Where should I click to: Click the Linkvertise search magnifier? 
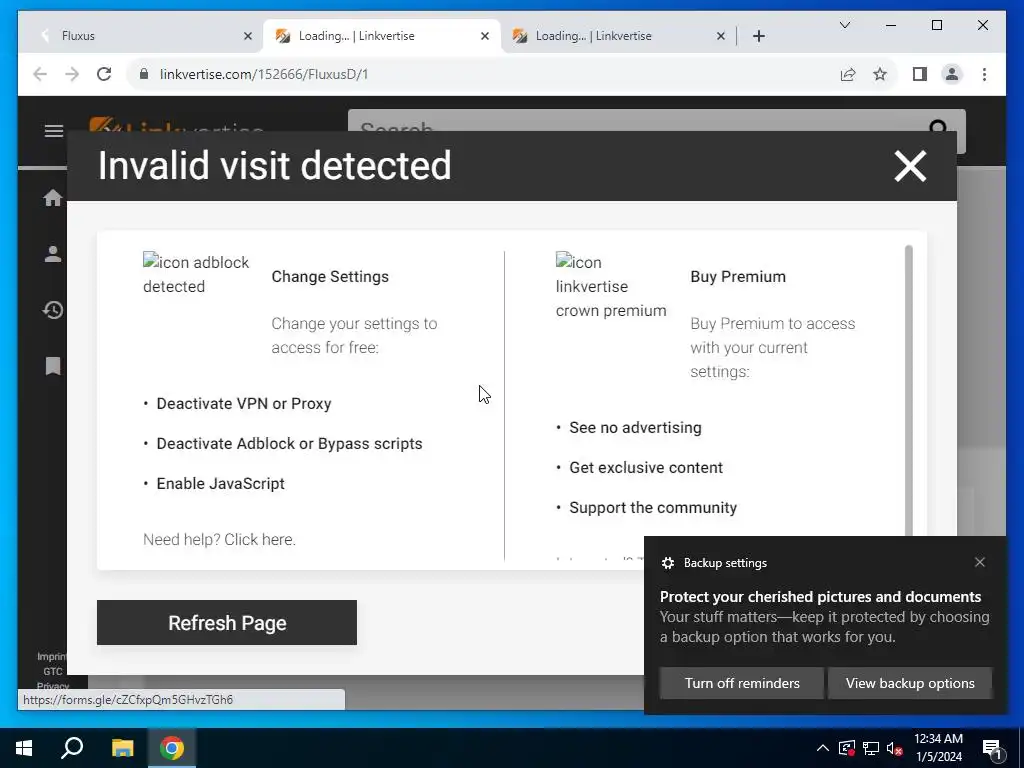(x=938, y=127)
